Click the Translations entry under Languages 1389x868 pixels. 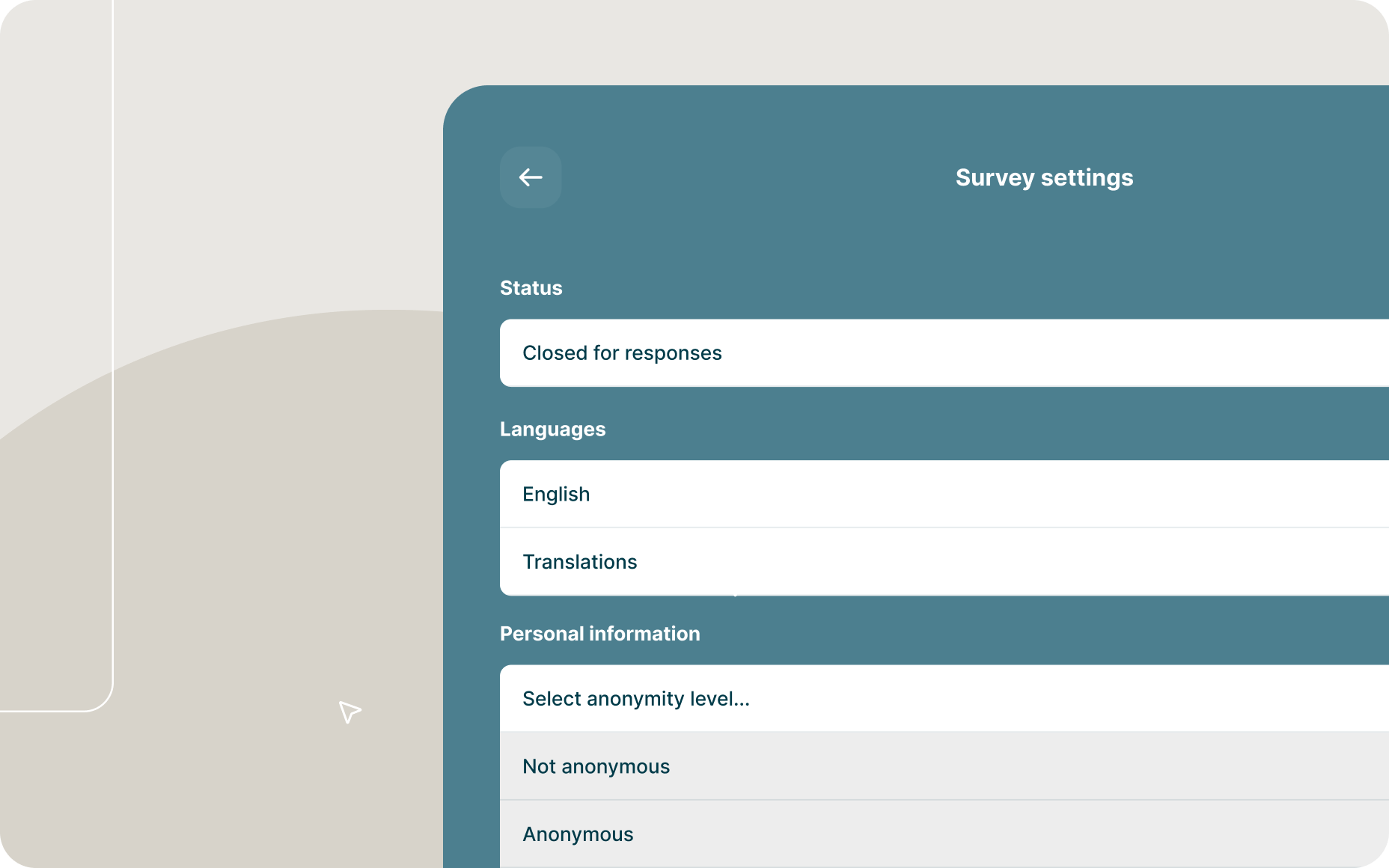(580, 562)
